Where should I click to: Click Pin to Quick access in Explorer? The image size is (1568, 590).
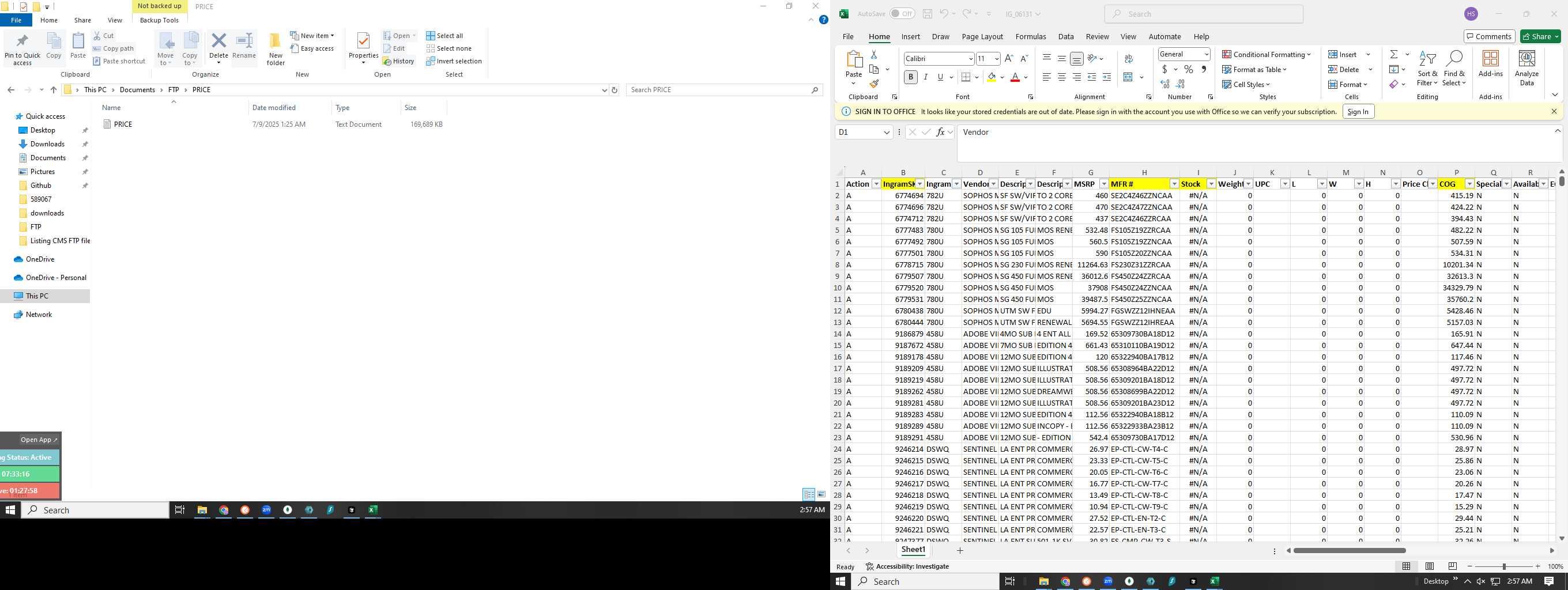click(x=22, y=50)
